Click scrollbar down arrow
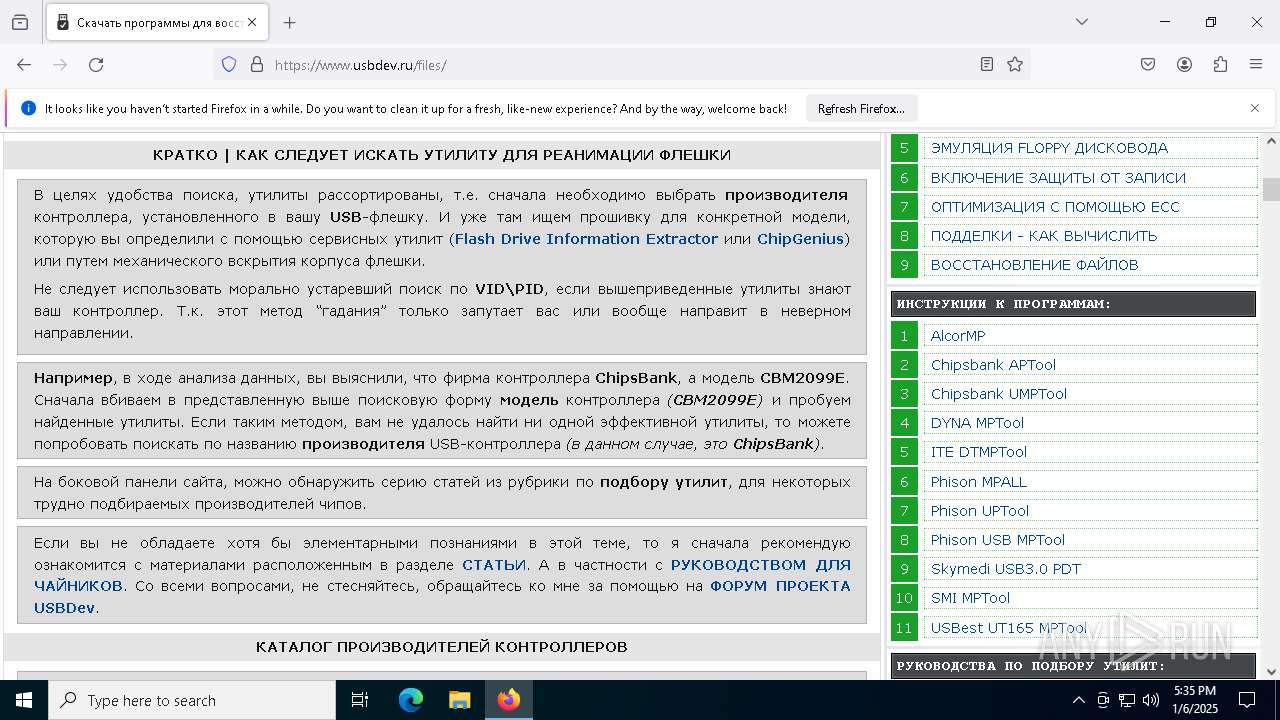This screenshot has width=1280, height=720. pos(1271,672)
